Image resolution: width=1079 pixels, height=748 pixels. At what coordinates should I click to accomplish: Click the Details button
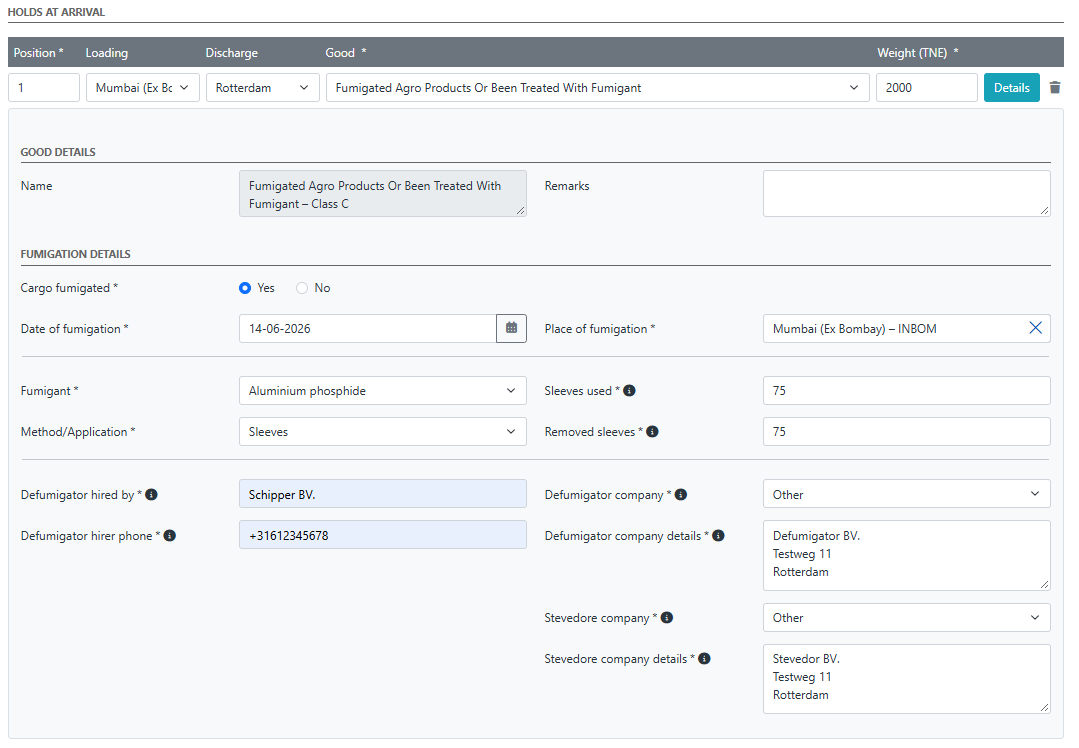pos(1012,87)
